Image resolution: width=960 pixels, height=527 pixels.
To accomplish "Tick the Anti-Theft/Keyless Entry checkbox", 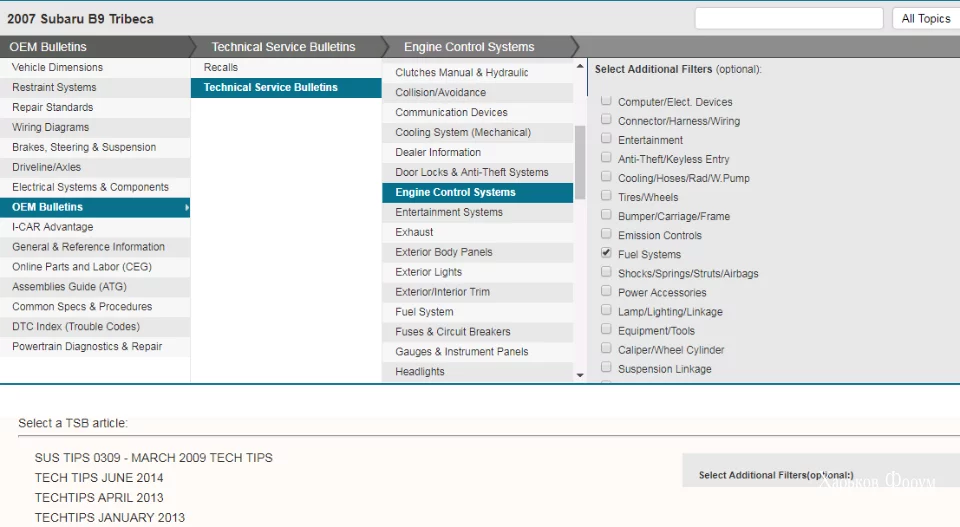I will pos(606,157).
